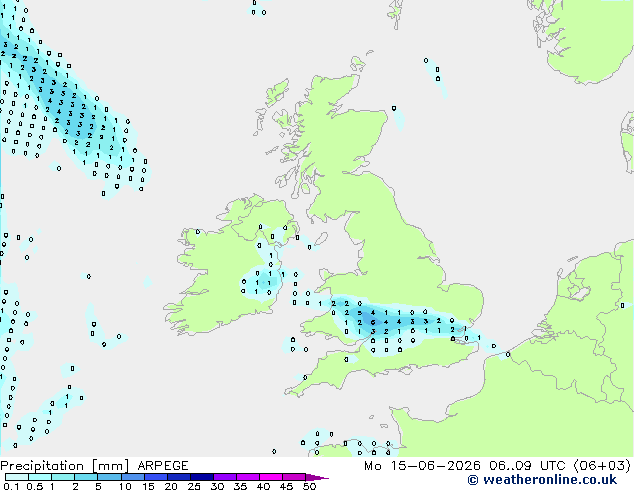Click the legend value '25'
Image resolution: width=634 pixels, height=490 pixels.
coord(194,486)
